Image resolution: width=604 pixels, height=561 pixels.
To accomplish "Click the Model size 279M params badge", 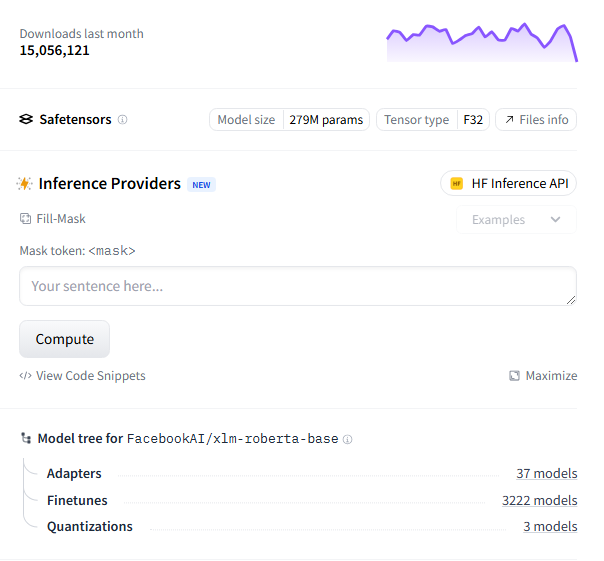I will pos(289,120).
